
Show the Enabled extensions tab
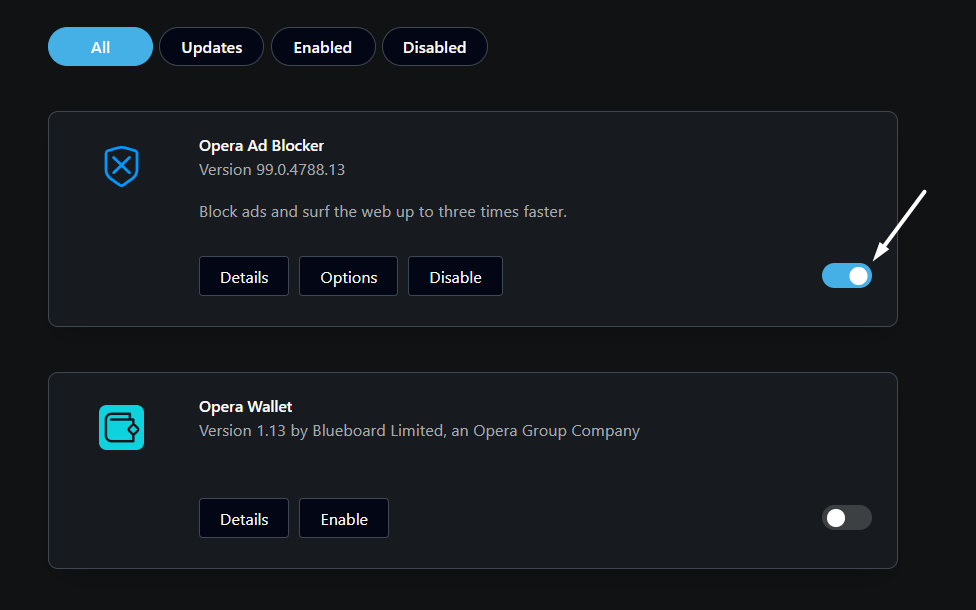click(x=323, y=47)
